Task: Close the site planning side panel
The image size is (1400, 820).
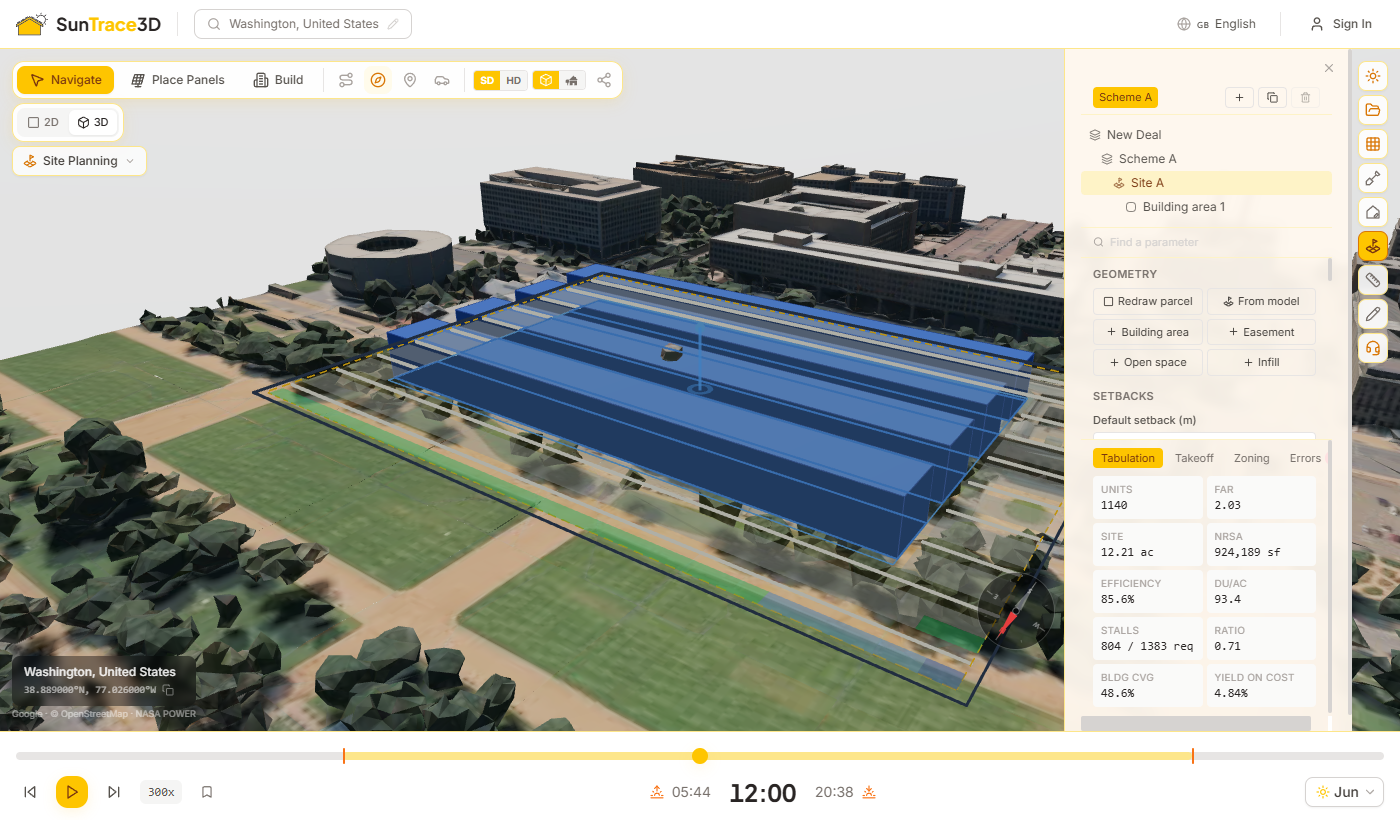Action: tap(1329, 68)
